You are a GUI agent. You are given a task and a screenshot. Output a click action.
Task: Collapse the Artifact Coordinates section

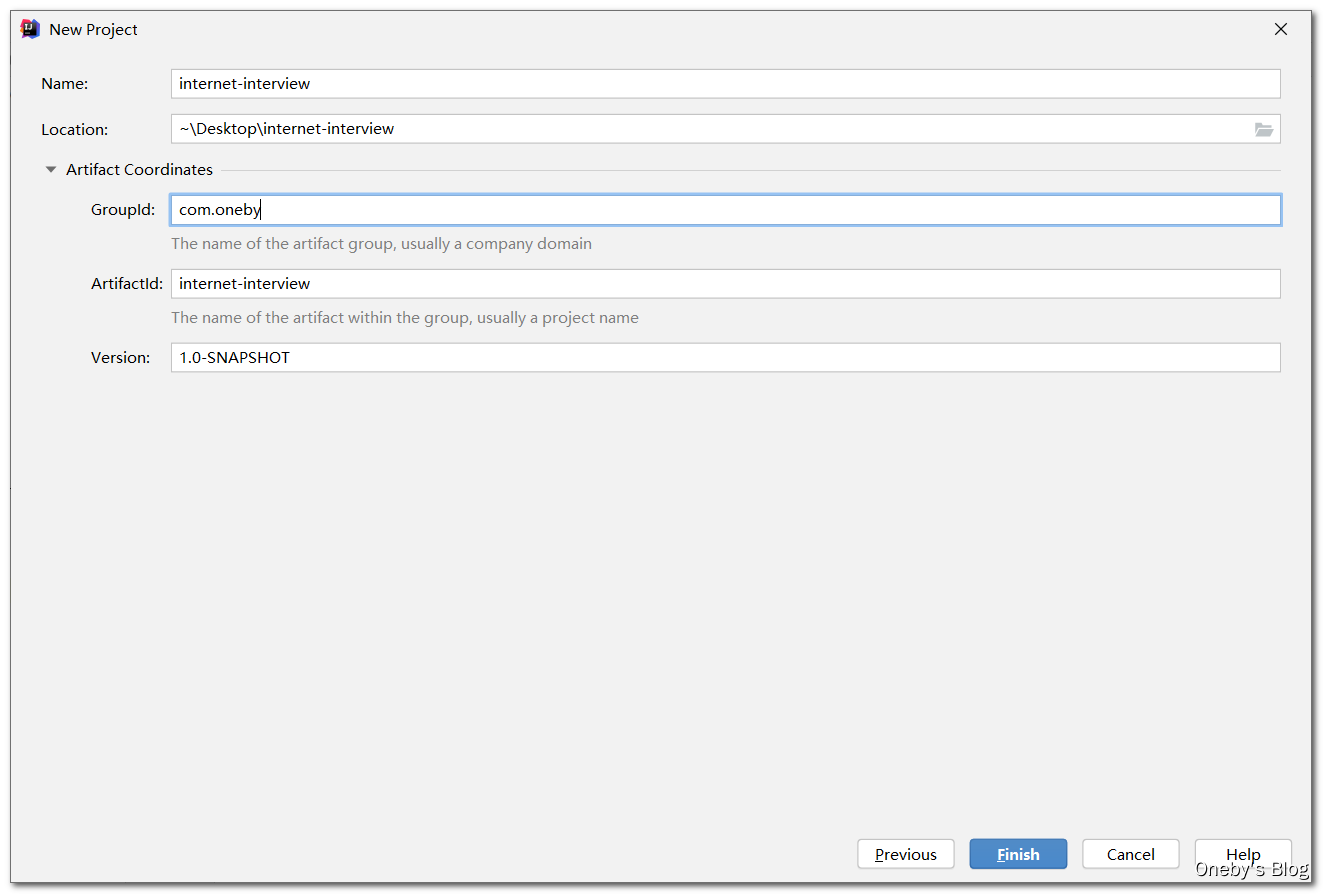pyautogui.click(x=51, y=170)
